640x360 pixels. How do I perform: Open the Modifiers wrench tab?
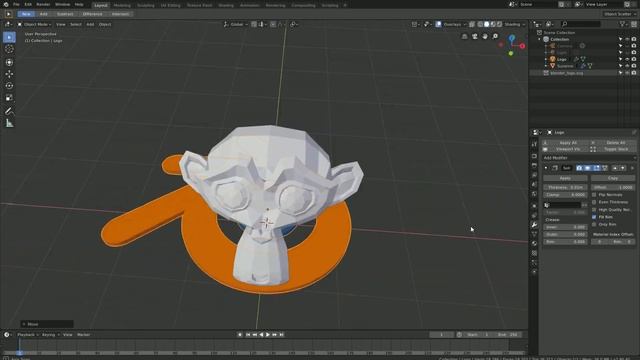coord(534,224)
